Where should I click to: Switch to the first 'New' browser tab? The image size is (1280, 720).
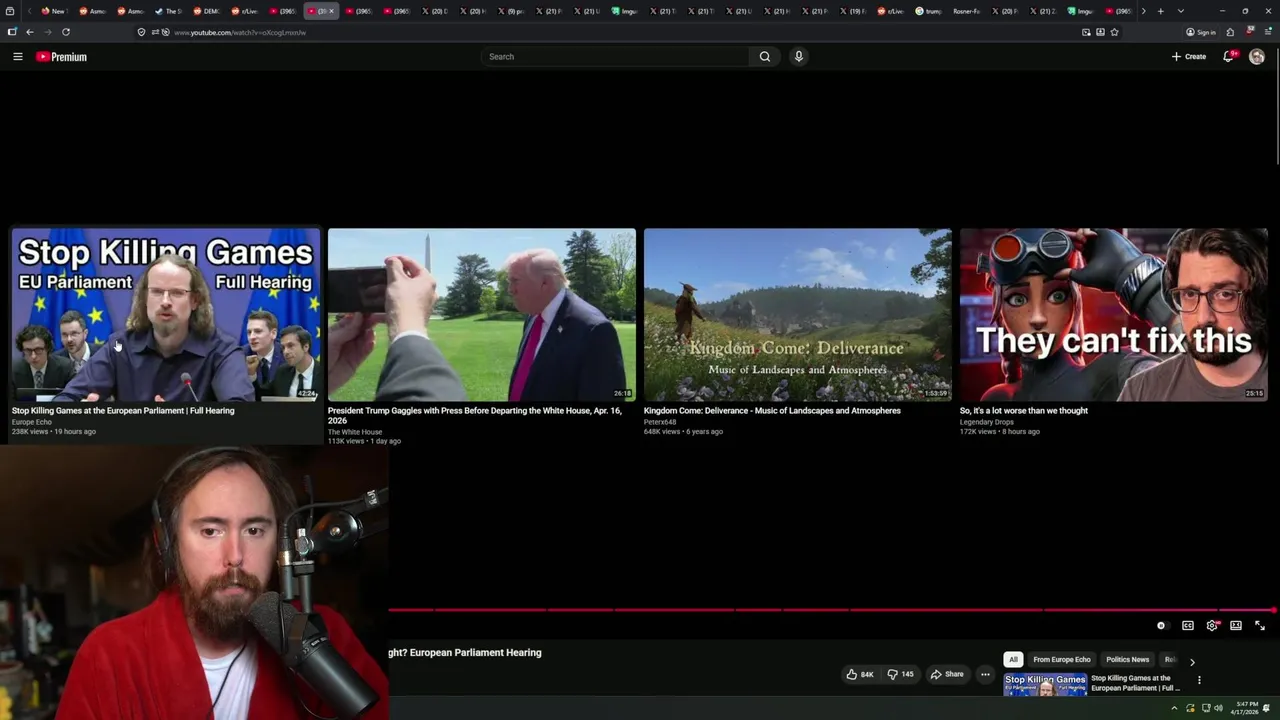[x=53, y=11]
